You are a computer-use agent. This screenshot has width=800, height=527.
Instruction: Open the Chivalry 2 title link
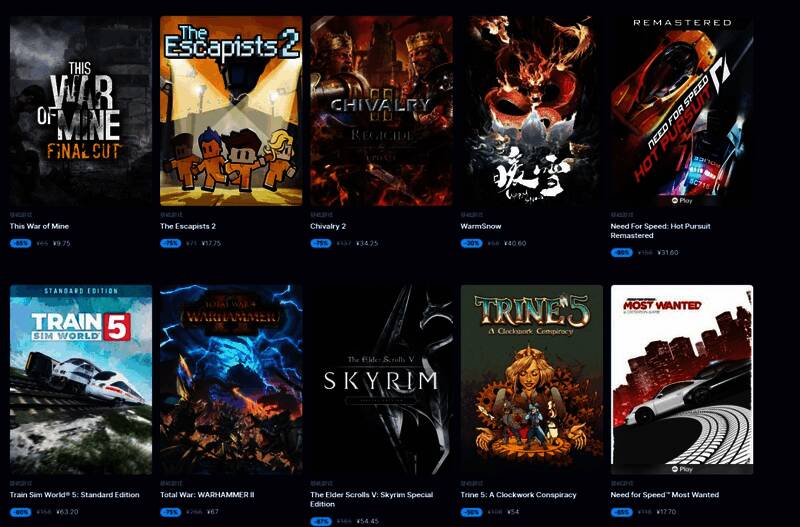(328, 226)
